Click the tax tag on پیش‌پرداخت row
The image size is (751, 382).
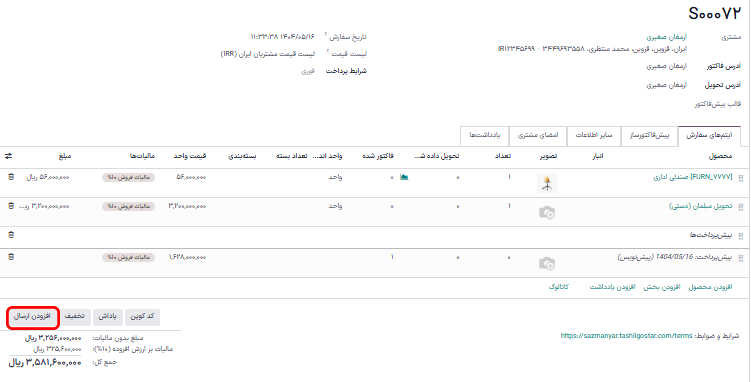[128, 258]
